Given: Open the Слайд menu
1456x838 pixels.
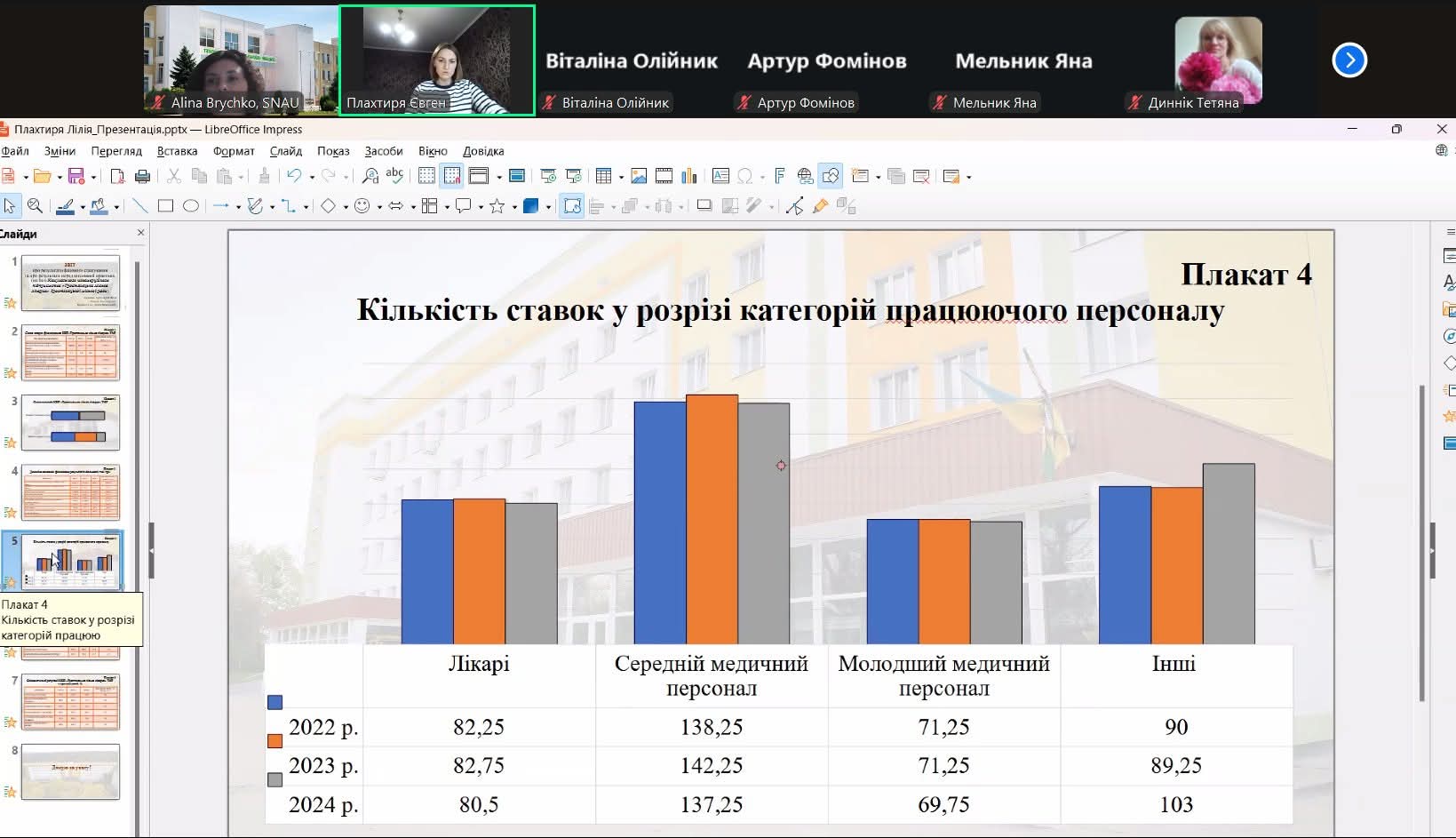Looking at the screenshot, I should 285,151.
